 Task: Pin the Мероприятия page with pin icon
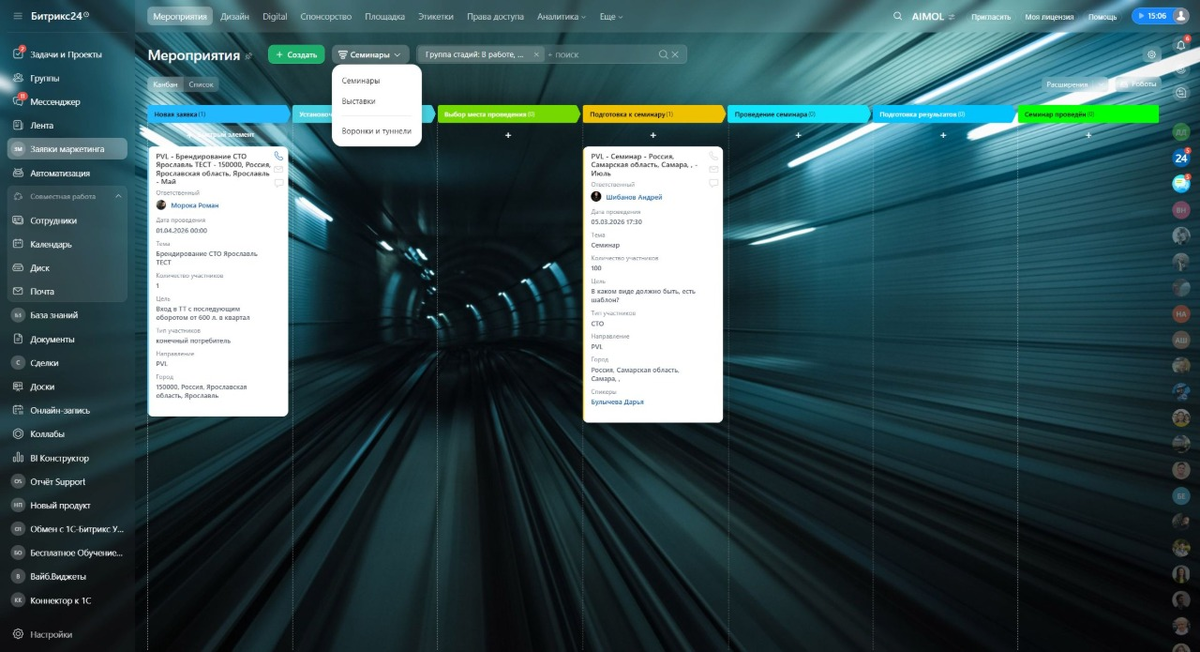(x=249, y=56)
